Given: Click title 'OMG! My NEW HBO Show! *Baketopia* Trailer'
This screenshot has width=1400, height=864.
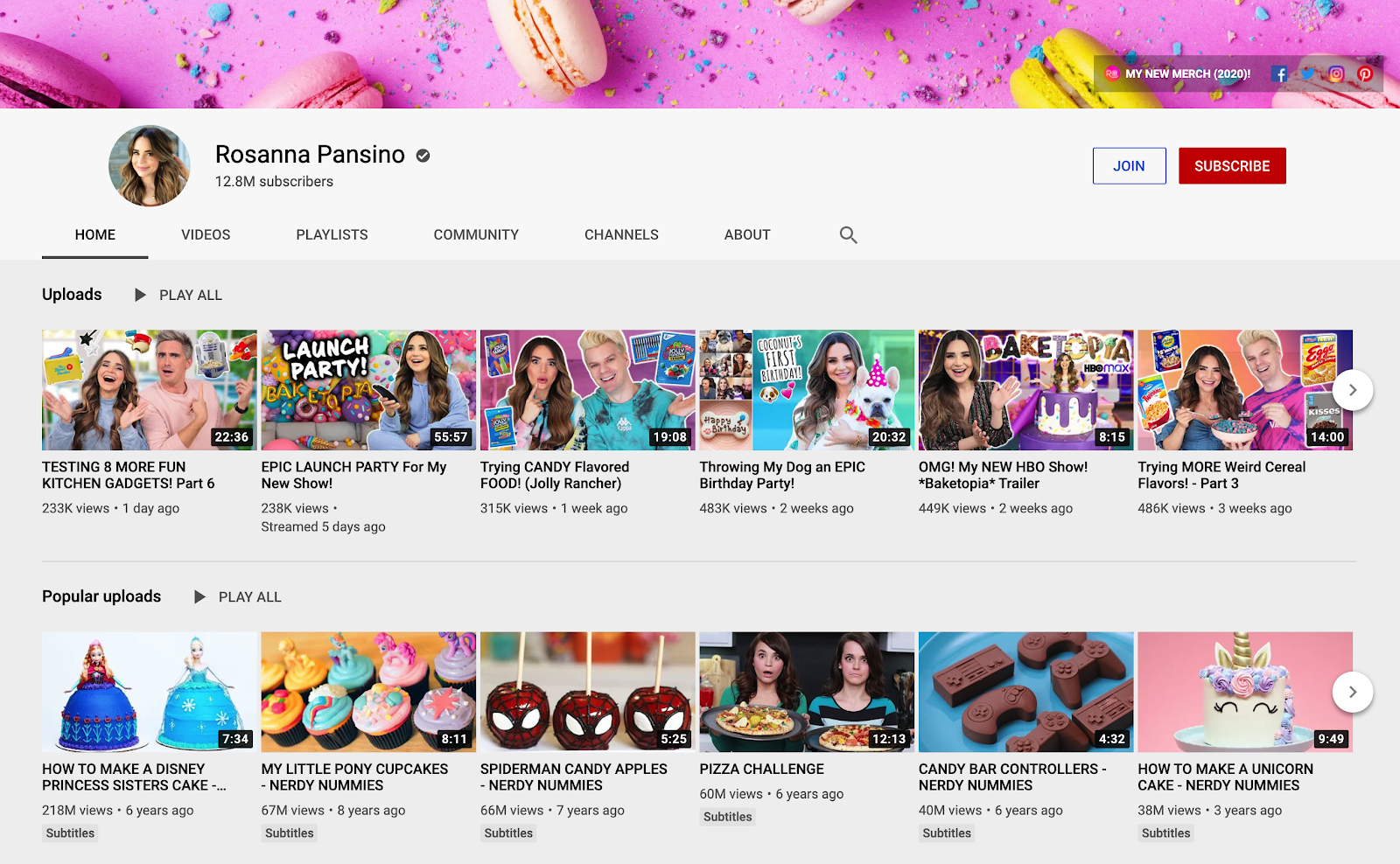Looking at the screenshot, I should pyautogui.click(x=1004, y=475).
